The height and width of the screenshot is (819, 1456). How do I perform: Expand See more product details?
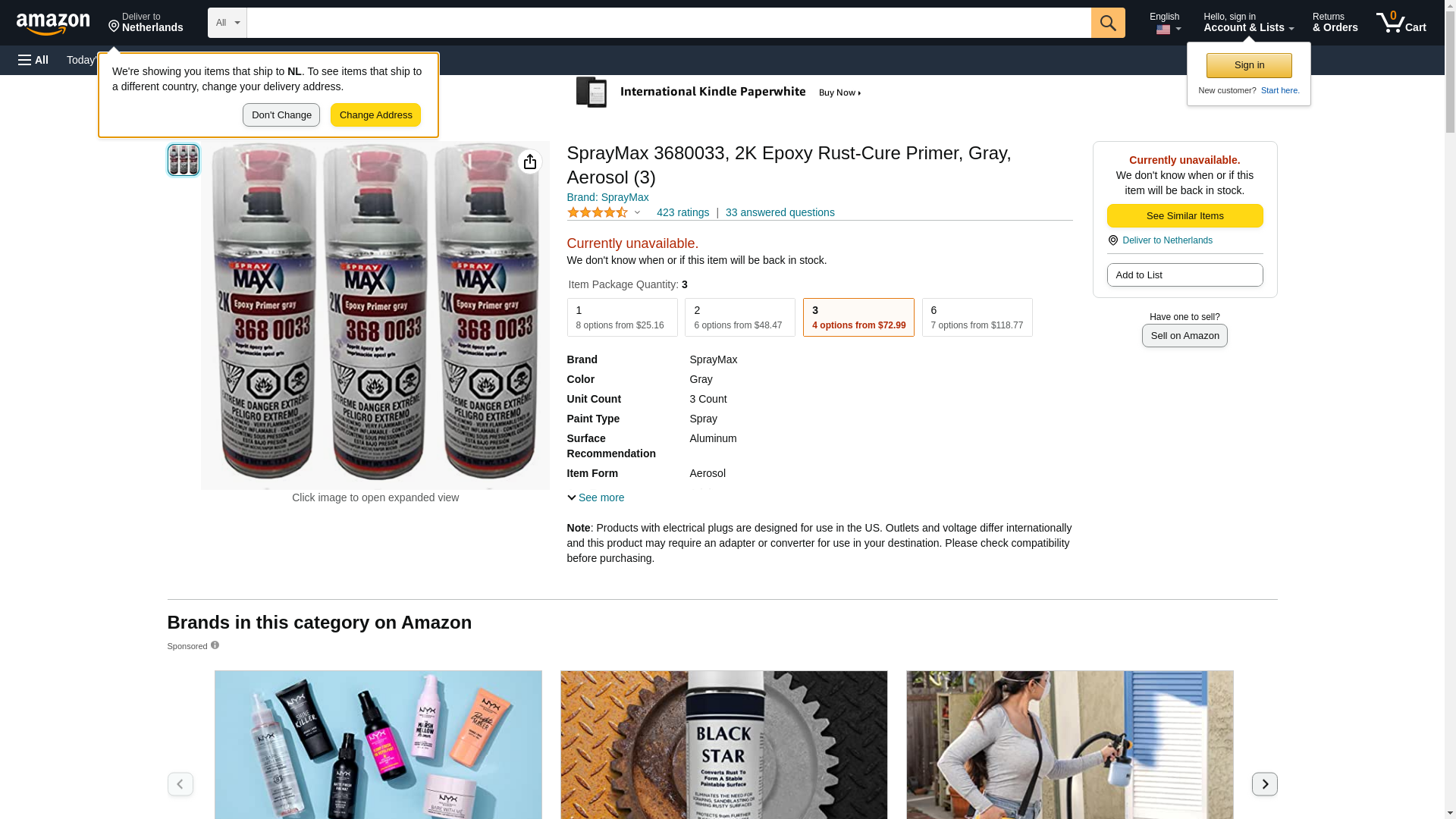point(596,497)
